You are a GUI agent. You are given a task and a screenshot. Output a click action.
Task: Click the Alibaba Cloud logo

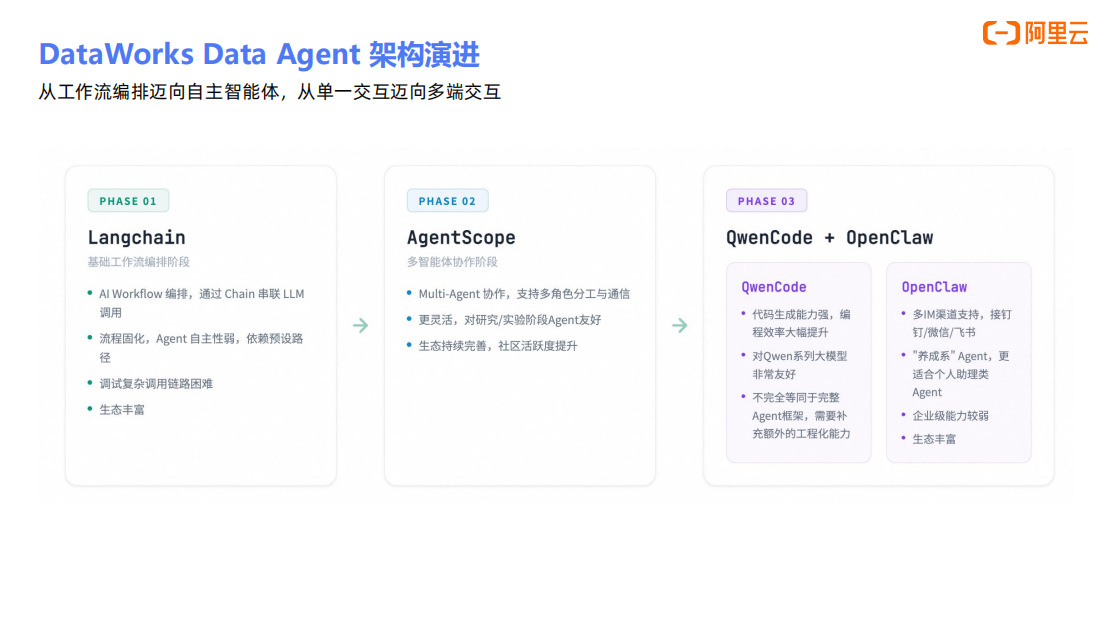point(1035,32)
